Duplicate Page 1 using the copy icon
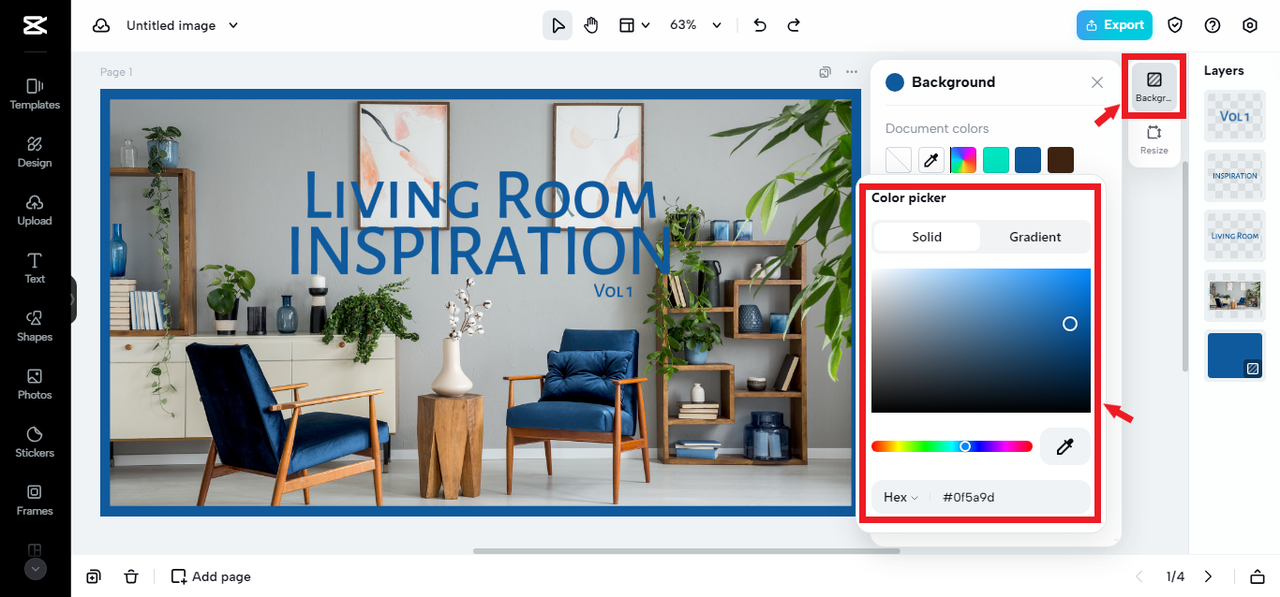 coord(825,72)
